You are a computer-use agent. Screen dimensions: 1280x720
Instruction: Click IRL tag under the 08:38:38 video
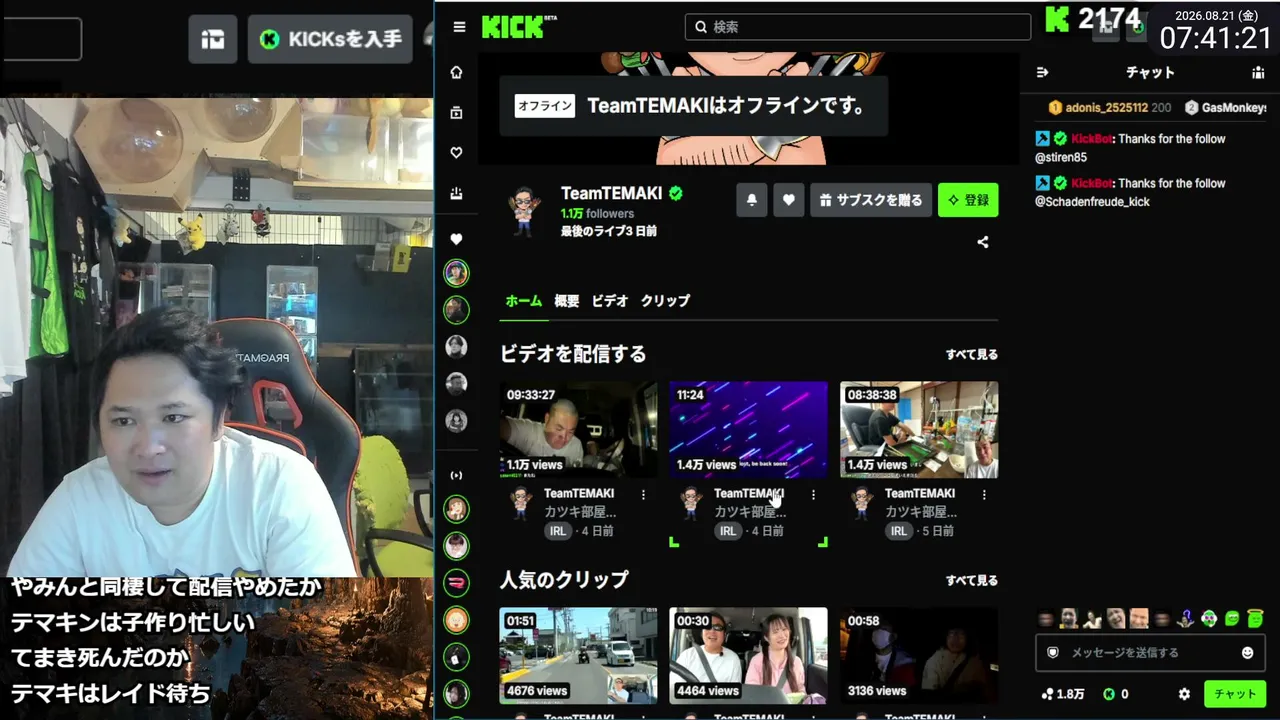(x=899, y=531)
